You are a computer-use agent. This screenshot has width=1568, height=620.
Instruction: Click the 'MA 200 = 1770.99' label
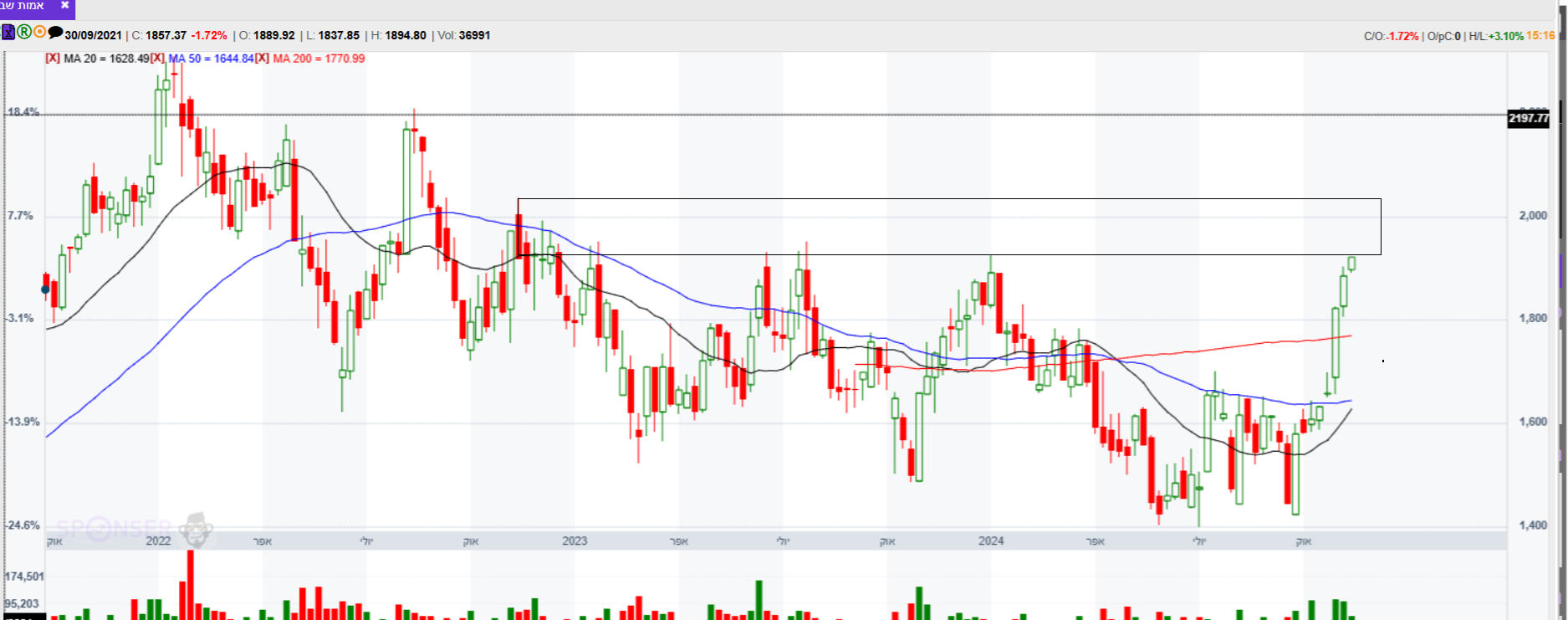coord(319,59)
